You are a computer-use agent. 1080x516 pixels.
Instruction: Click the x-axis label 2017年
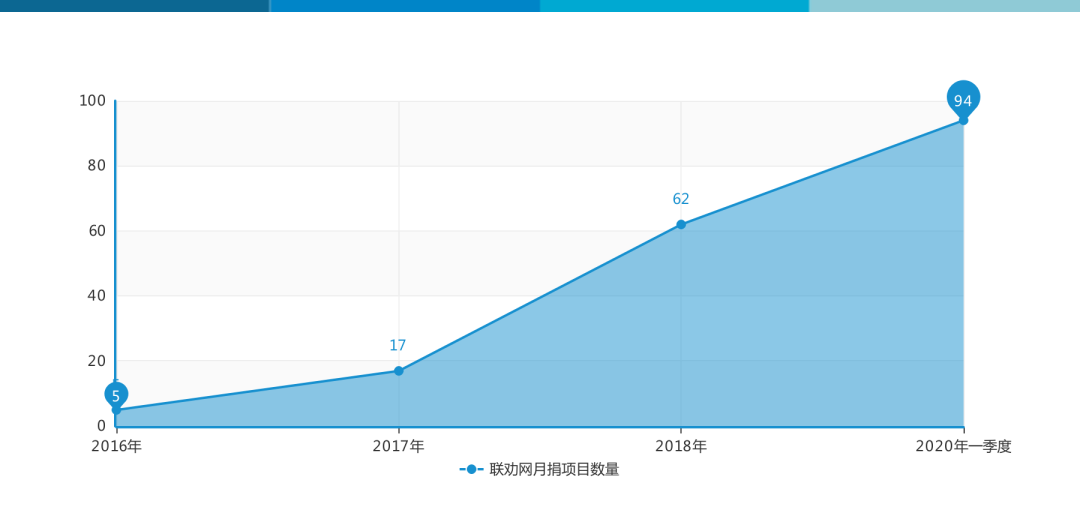coord(398,446)
